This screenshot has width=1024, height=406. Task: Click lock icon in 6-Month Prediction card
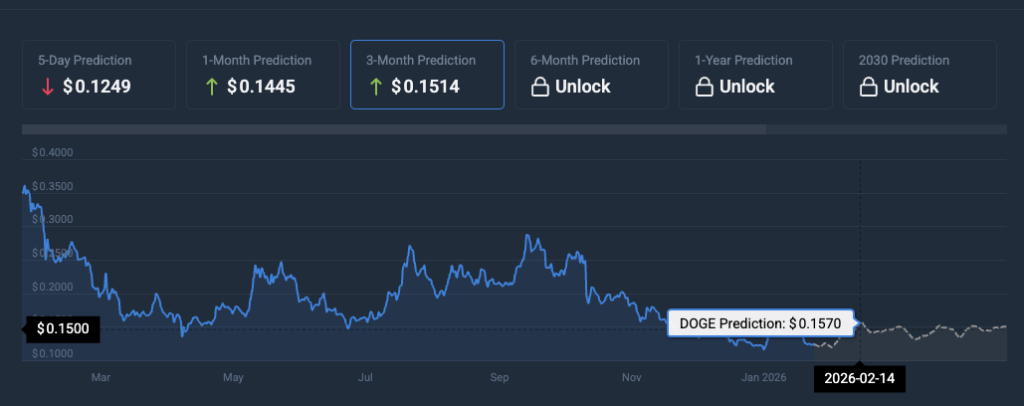click(540, 87)
